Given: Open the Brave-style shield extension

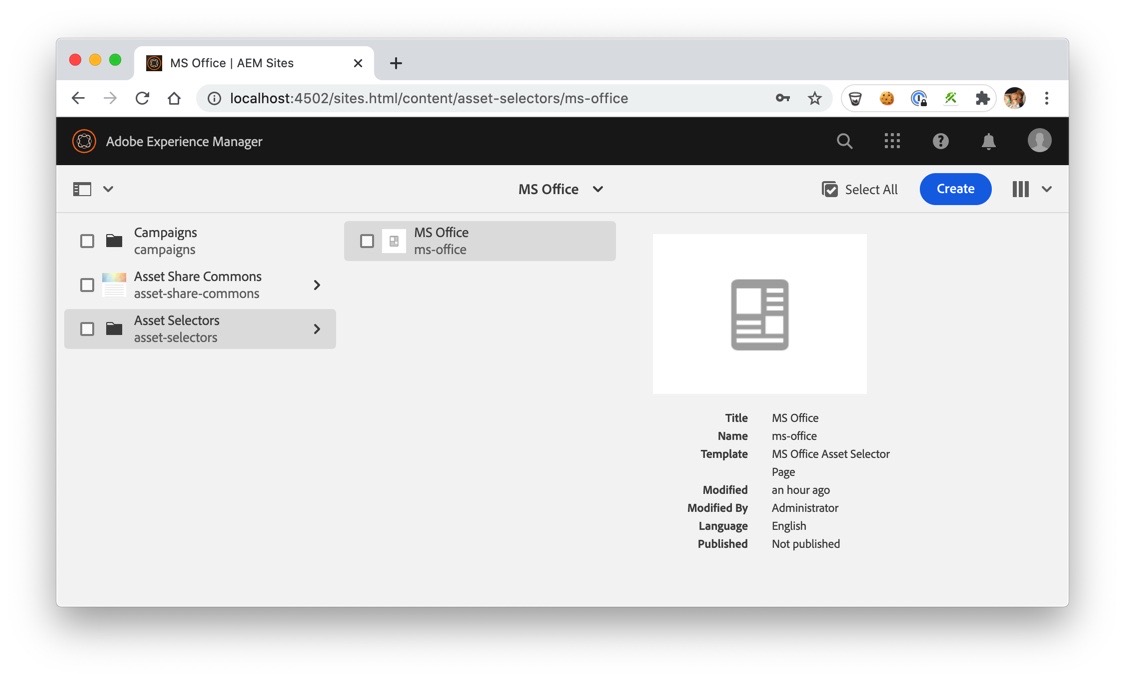Looking at the screenshot, I should pyautogui.click(x=855, y=98).
